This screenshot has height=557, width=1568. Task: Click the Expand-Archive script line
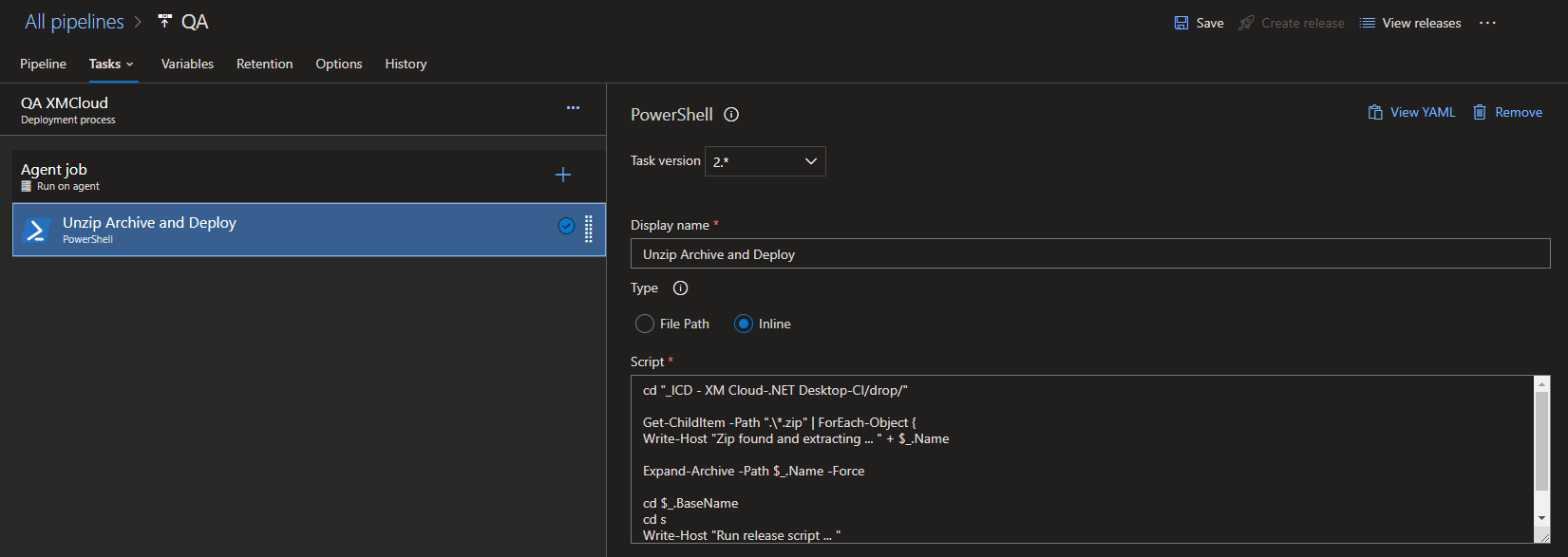753,471
